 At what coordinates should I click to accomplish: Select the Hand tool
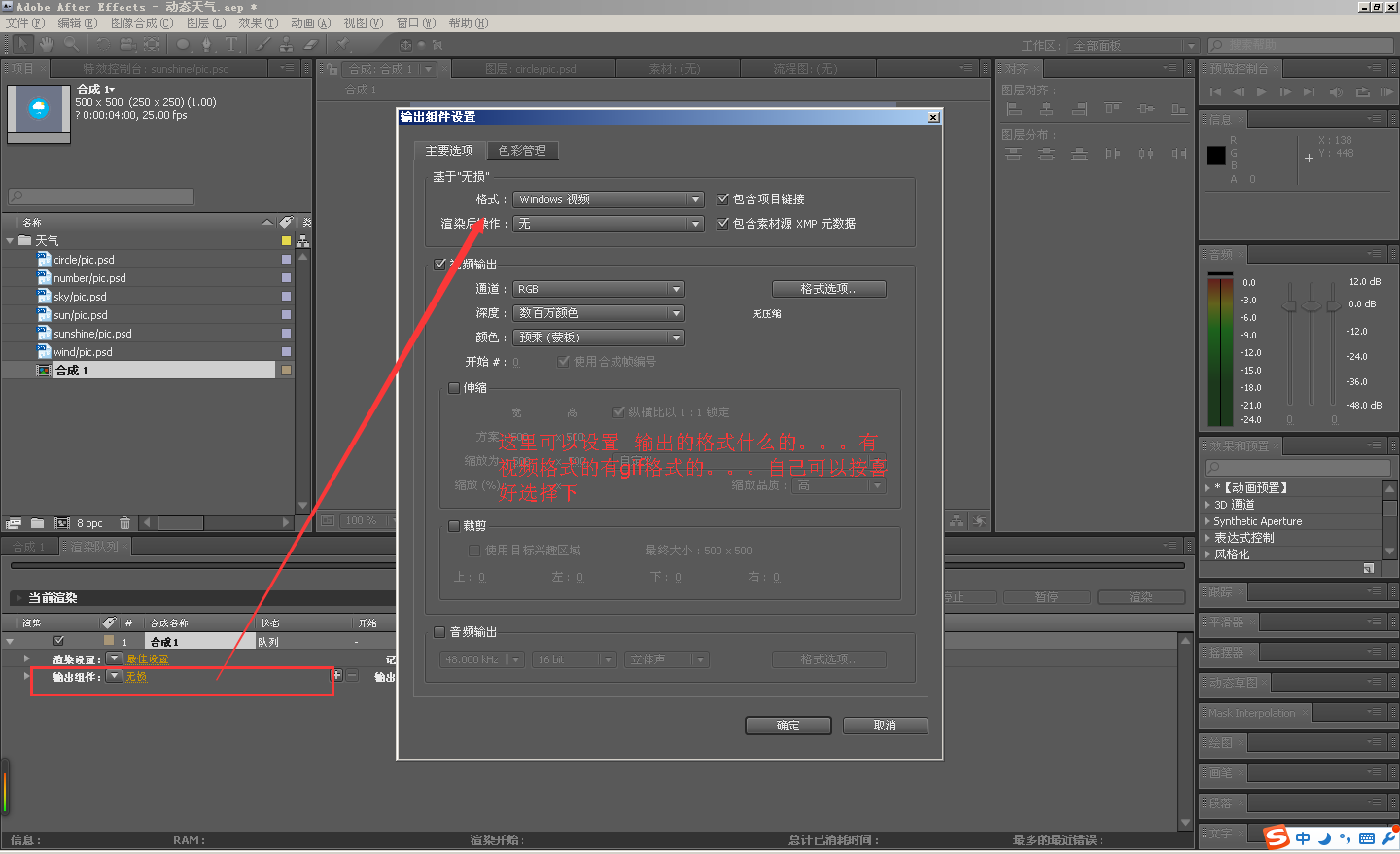[x=47, y=44]
